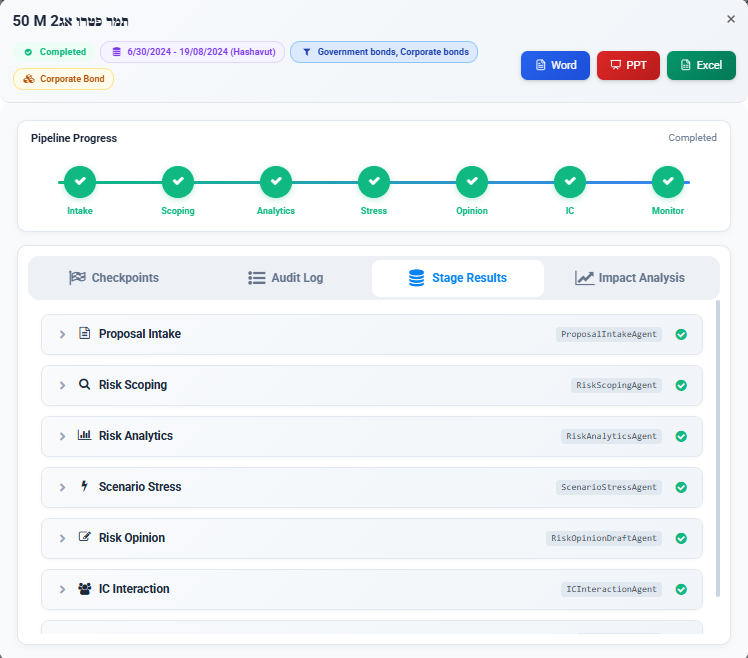This screenshot has width=748, height=658.
Task: Click the Risk Opinion stage title
Action: click(132, 538)
